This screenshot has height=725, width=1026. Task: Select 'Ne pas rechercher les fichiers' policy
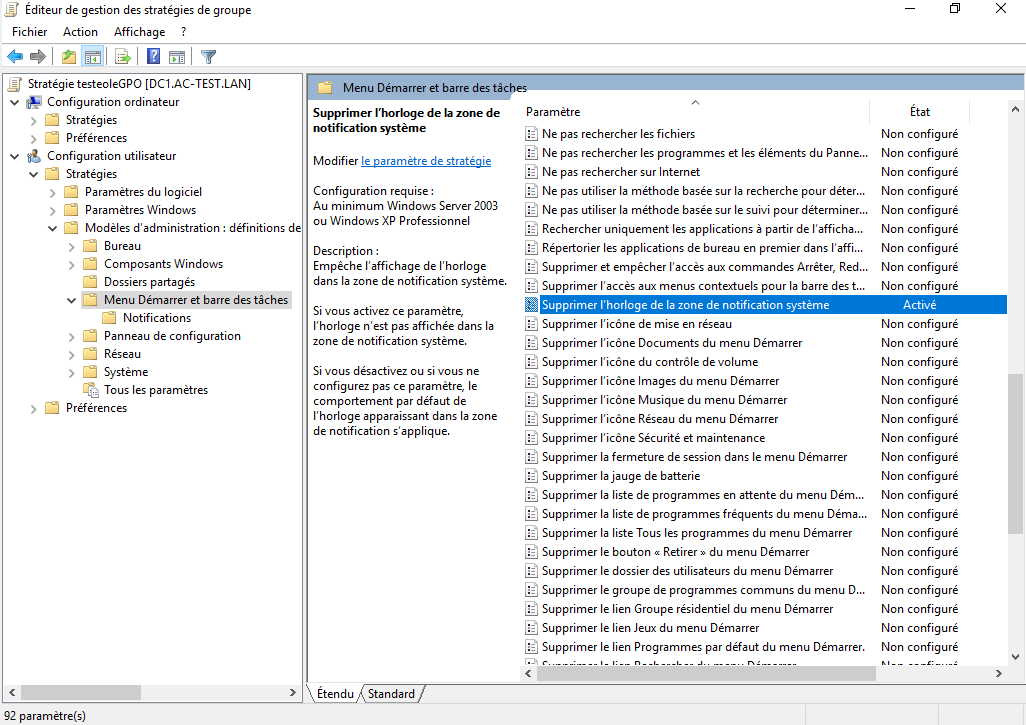[618, 133]
